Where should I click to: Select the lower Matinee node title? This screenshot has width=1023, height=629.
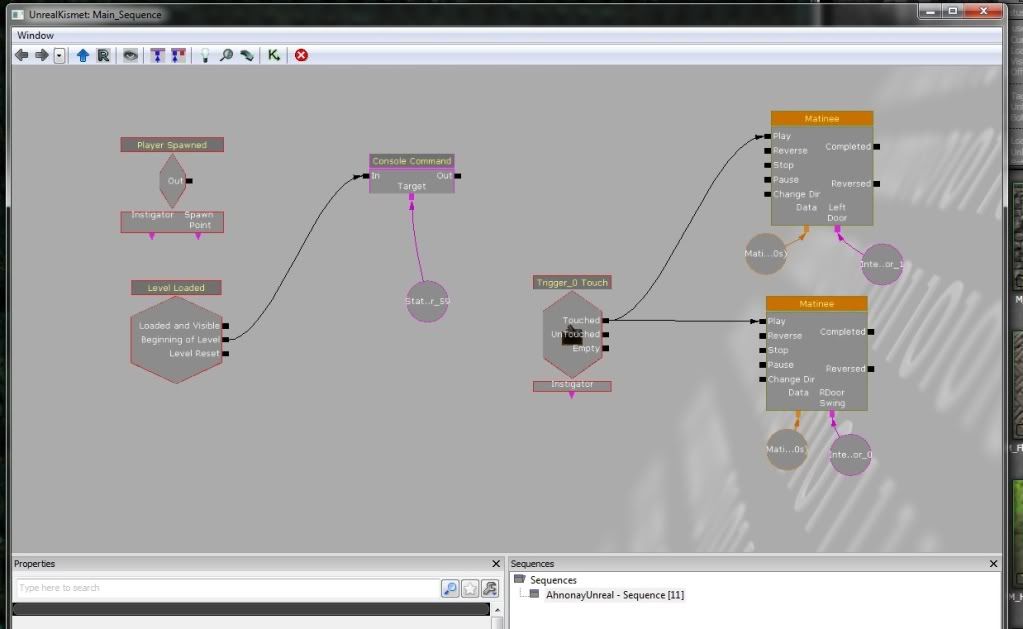[x=817, y=304]
